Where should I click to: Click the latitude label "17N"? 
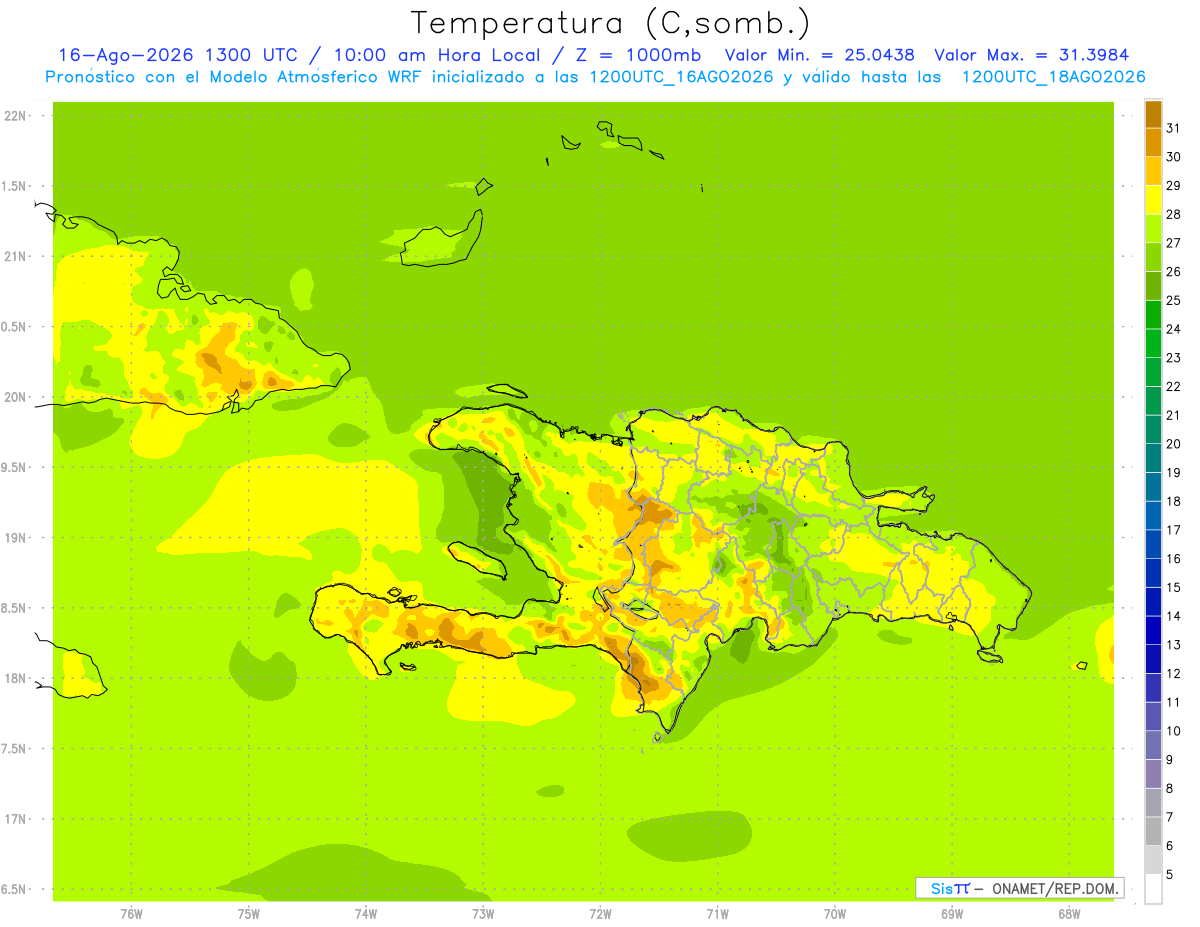tap(16, 819)
